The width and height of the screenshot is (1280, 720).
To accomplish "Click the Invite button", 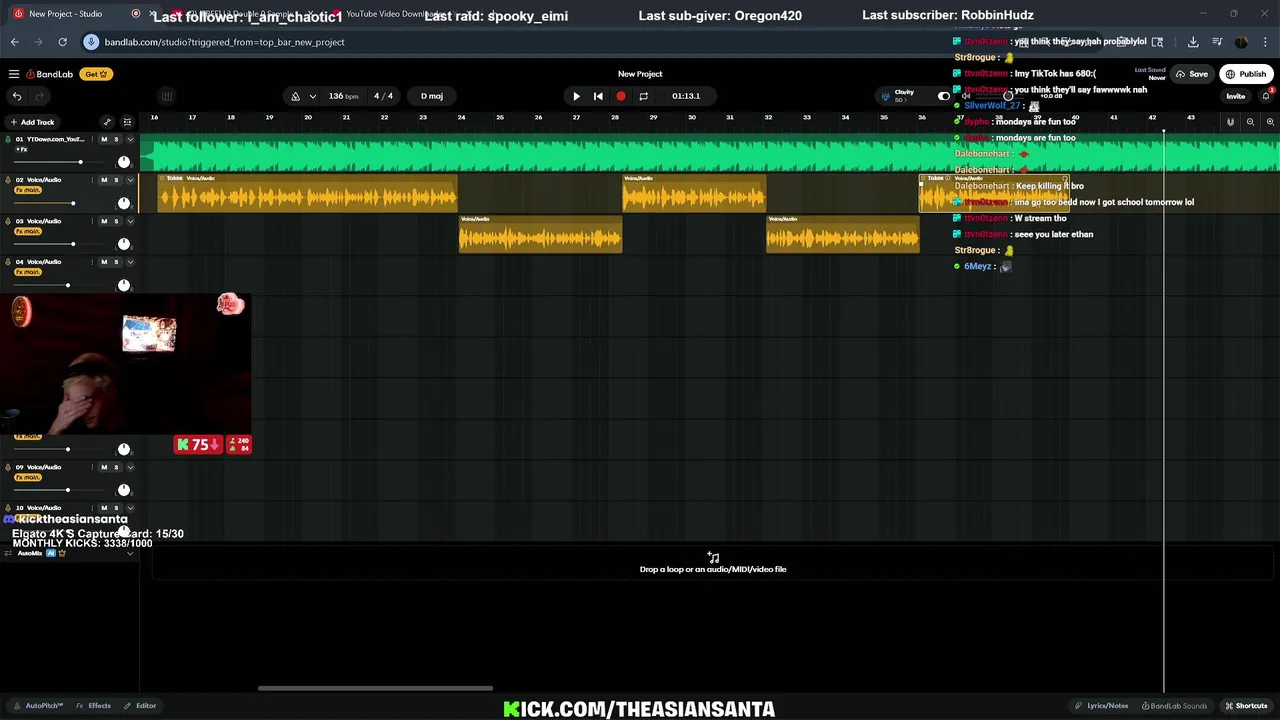I will click(x=1236, y=96).
